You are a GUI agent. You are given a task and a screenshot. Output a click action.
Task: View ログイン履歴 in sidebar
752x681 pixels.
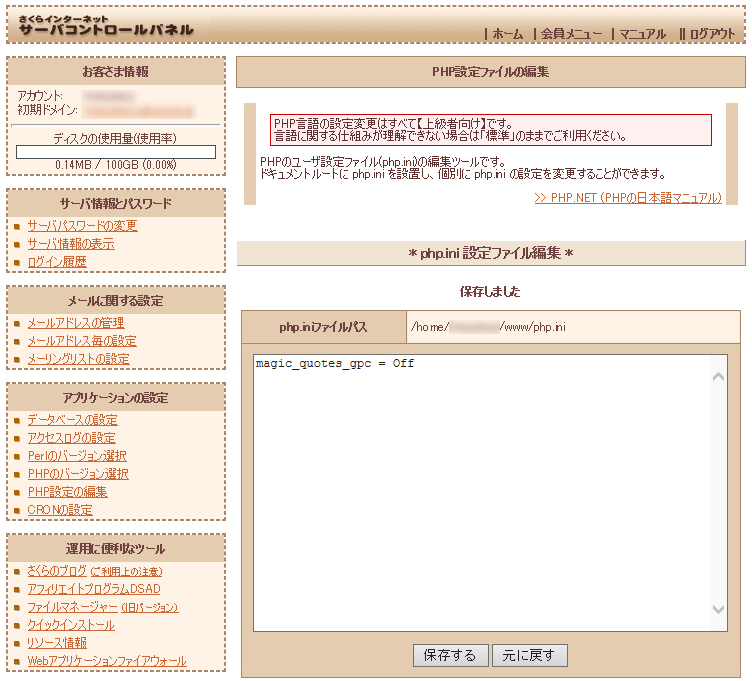pyautogui.click(x=57, y=262)
